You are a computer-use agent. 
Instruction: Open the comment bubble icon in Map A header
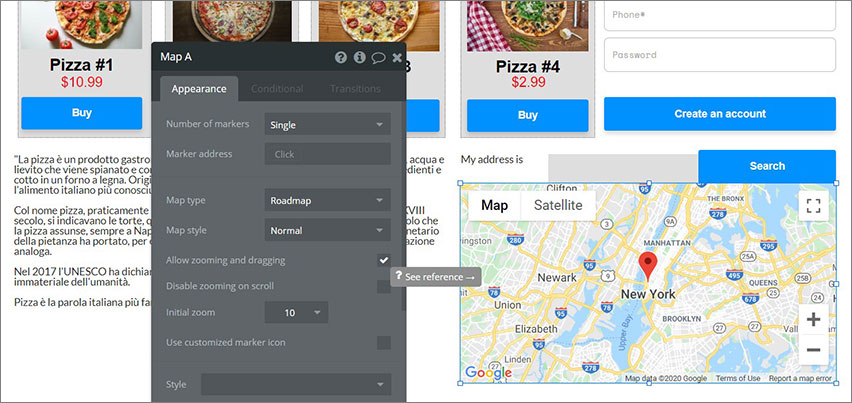[378, 58]
